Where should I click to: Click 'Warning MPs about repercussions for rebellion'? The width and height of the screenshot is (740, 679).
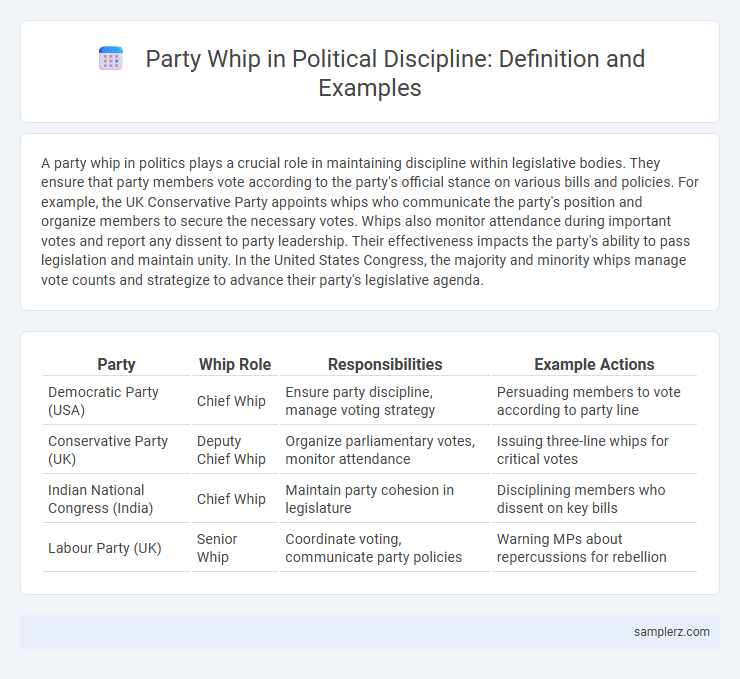pos(581,548)
